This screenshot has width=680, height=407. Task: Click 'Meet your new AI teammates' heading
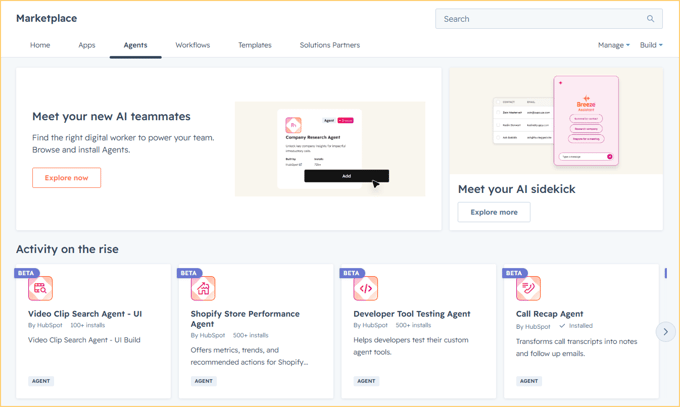pyautogui.click(x=111, y=116)
